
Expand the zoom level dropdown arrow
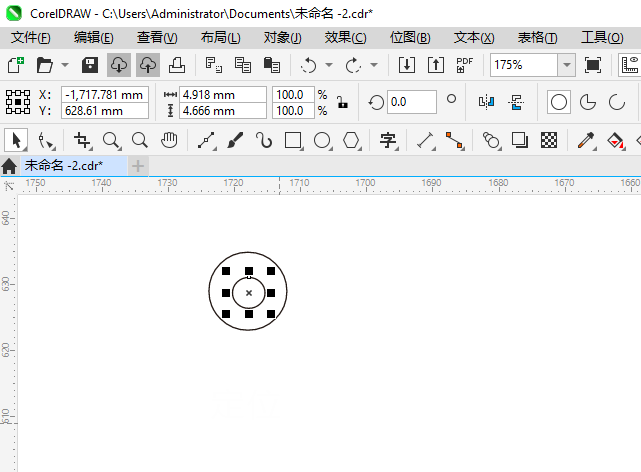[x=567, y=65]
